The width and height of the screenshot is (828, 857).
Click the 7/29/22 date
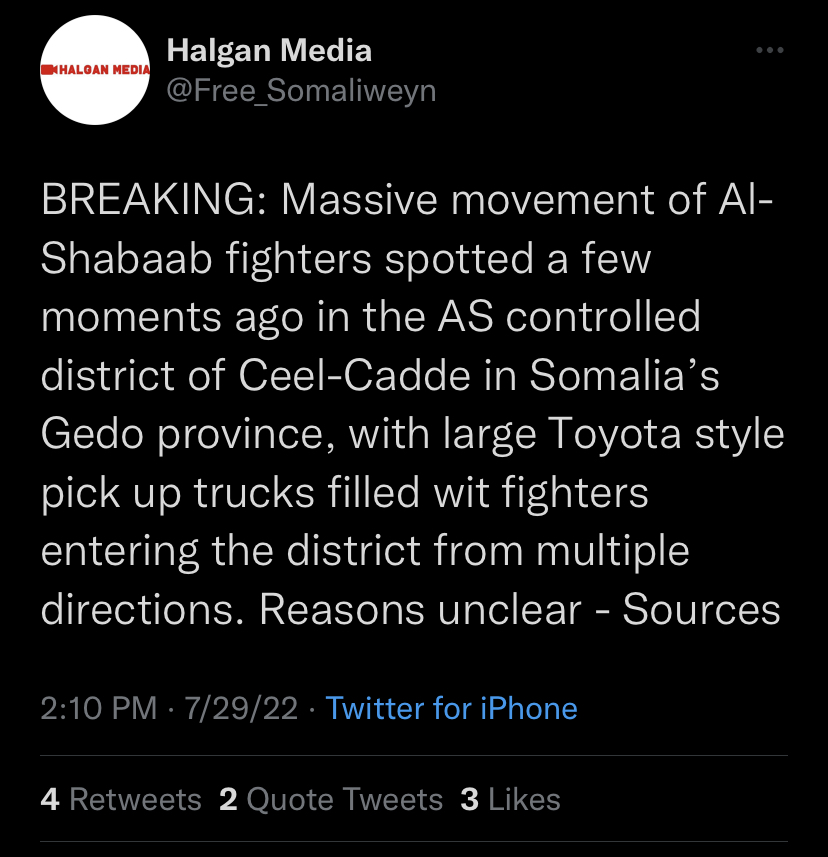[241, 708]
